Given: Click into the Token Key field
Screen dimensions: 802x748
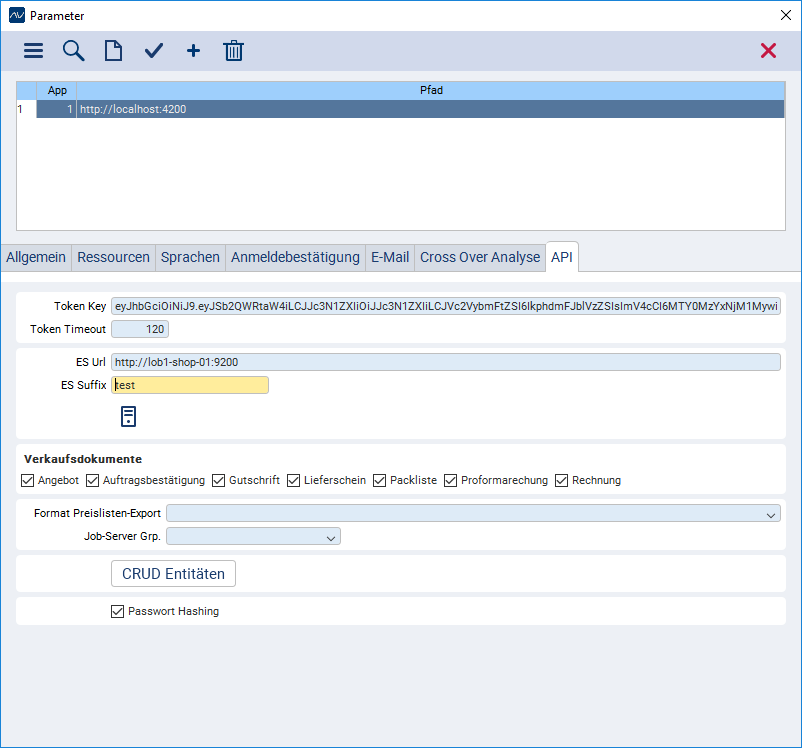Looking at the screenshot, I should tap(445, 306).
